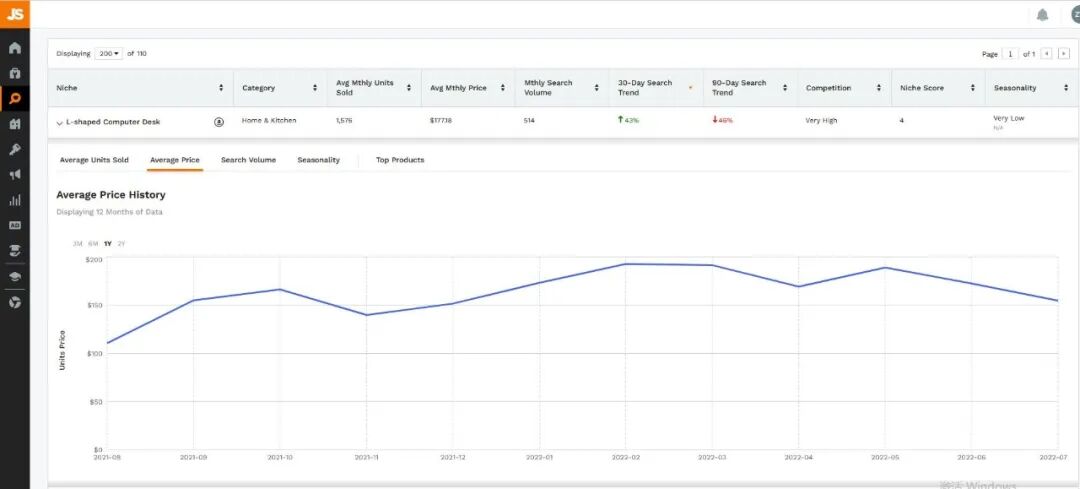The height and width of the screenshot is (489, 1080).
Task: Sort by Niche Score column
Action: click(x=973, y=87)
